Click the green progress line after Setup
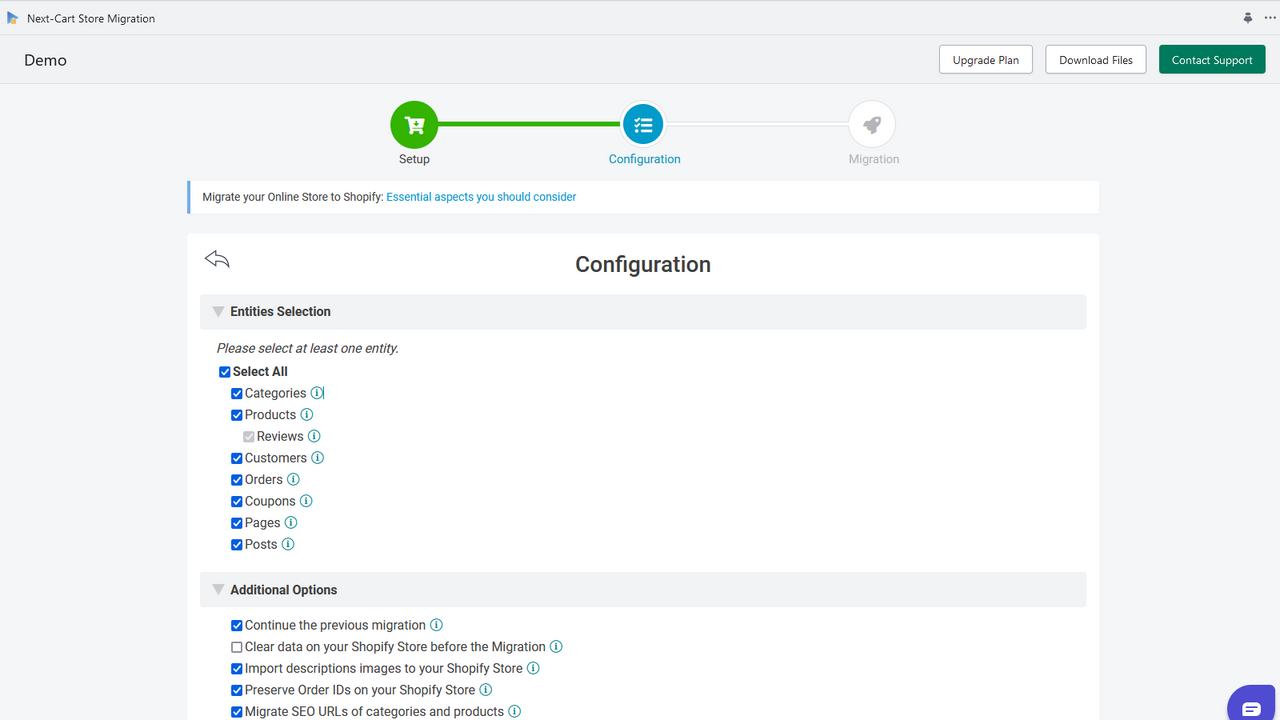Viewport: 1280px width, 720px height. point(528,124)
